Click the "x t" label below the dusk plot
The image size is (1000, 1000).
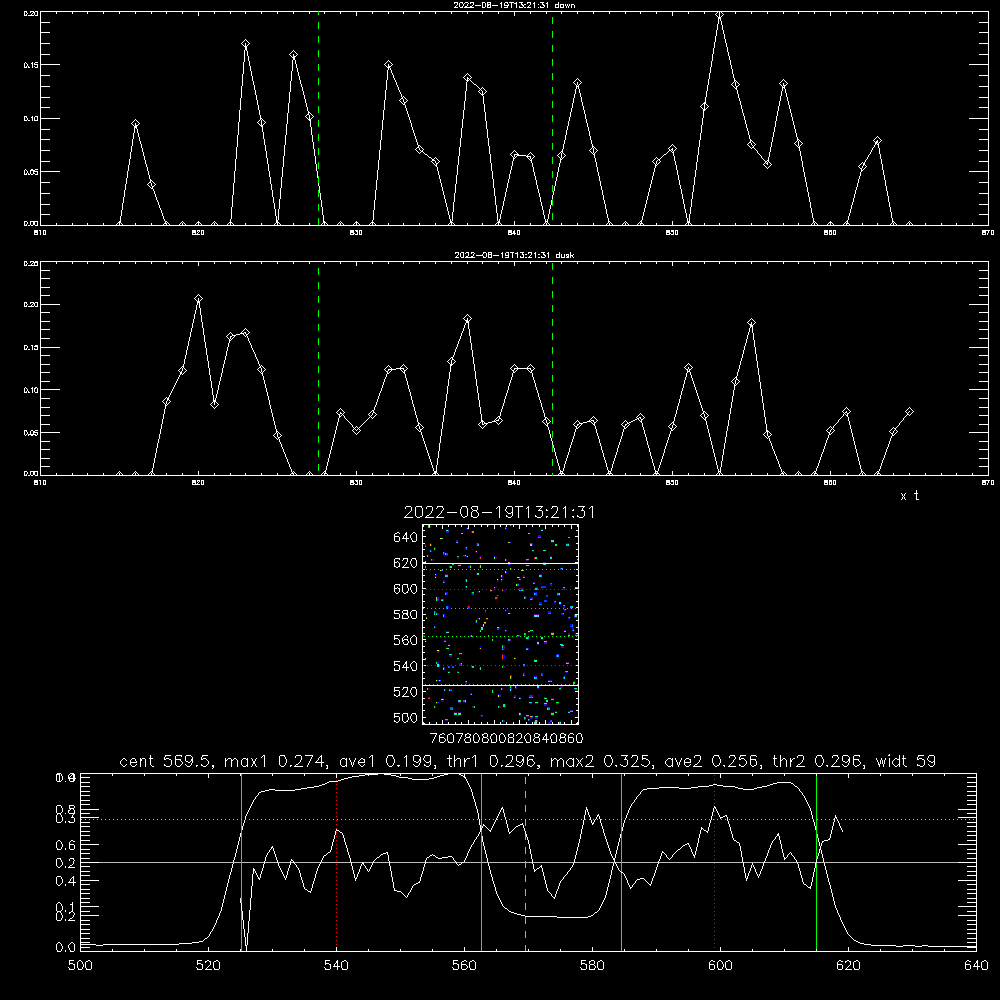click(x=909, y=496)
